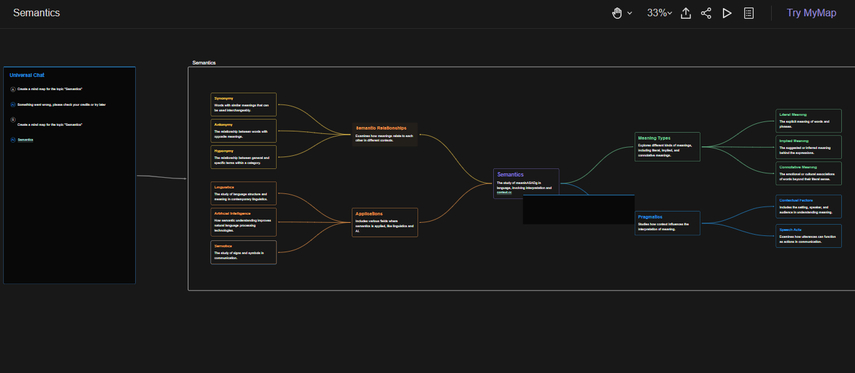The image size is (855, 373).
Task: Click first user avatar icon in chat
Action: [13, 89]
